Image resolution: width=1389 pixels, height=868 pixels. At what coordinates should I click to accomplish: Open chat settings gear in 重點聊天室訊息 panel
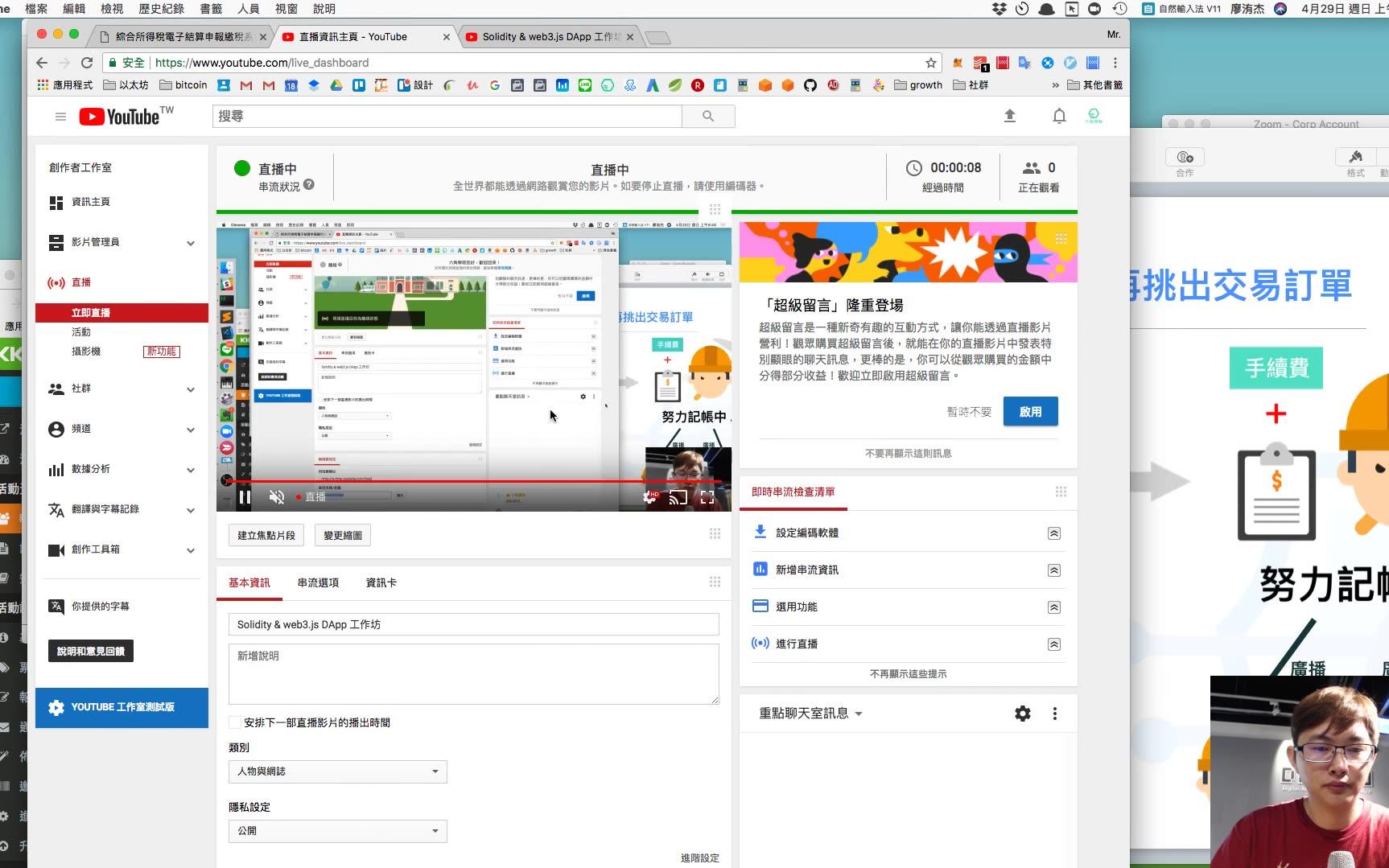coord(1022,713)
